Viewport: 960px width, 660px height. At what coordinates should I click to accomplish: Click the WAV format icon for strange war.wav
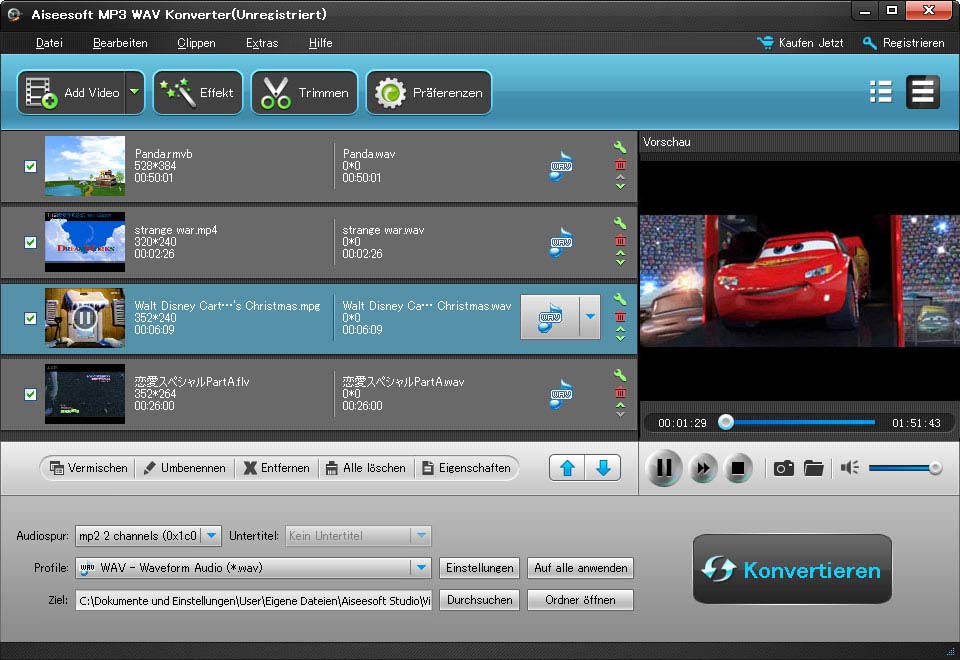tap(560, 242)
